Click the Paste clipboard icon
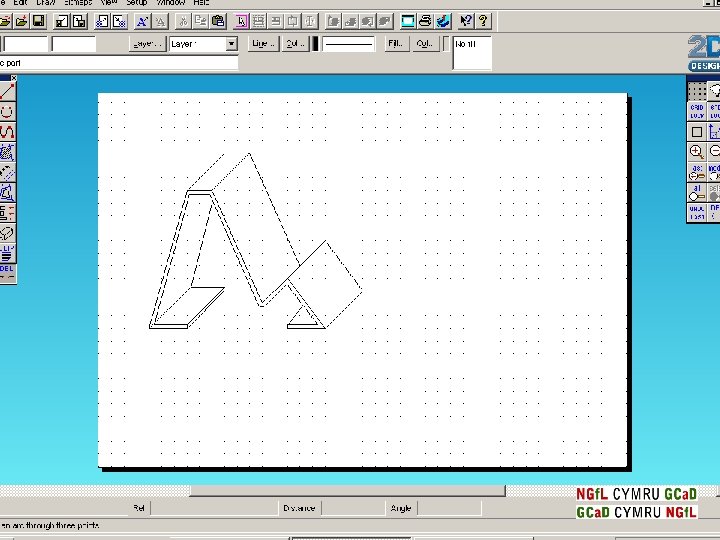720x540 pixels. pos(218,21)
